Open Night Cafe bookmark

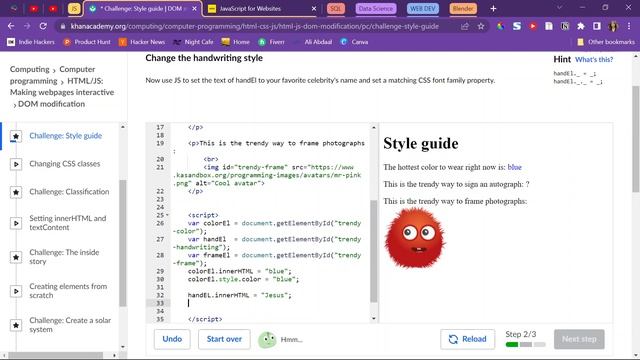click(193, 42)
